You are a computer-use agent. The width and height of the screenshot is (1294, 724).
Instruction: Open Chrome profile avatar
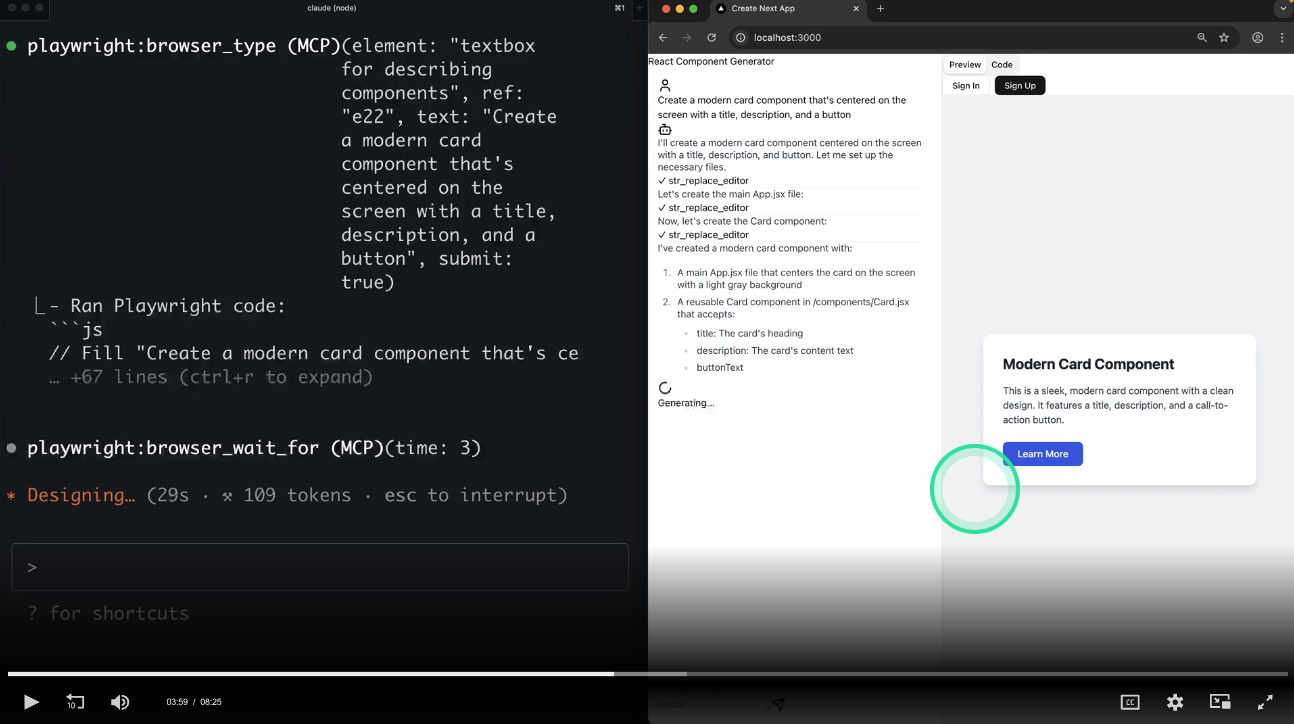click(x=1258, y=38)
